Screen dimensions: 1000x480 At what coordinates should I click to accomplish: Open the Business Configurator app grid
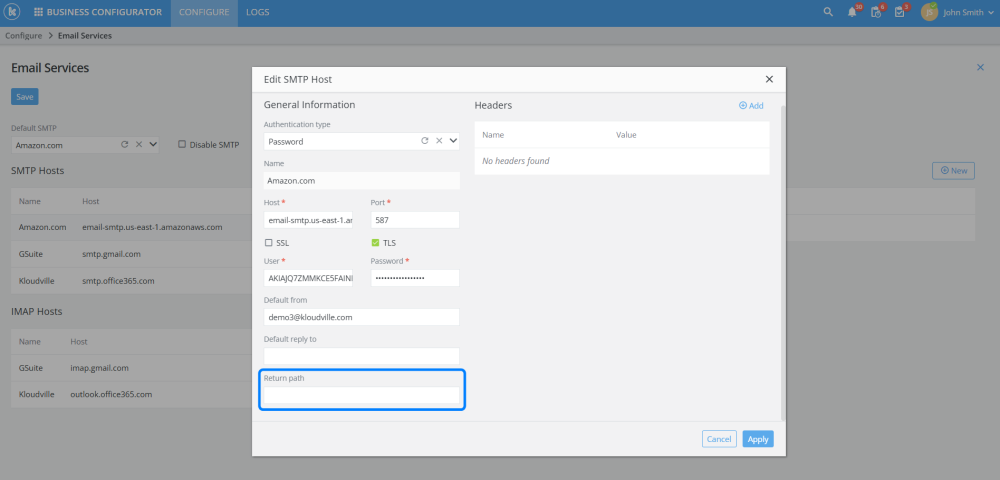tap(38, 12)
